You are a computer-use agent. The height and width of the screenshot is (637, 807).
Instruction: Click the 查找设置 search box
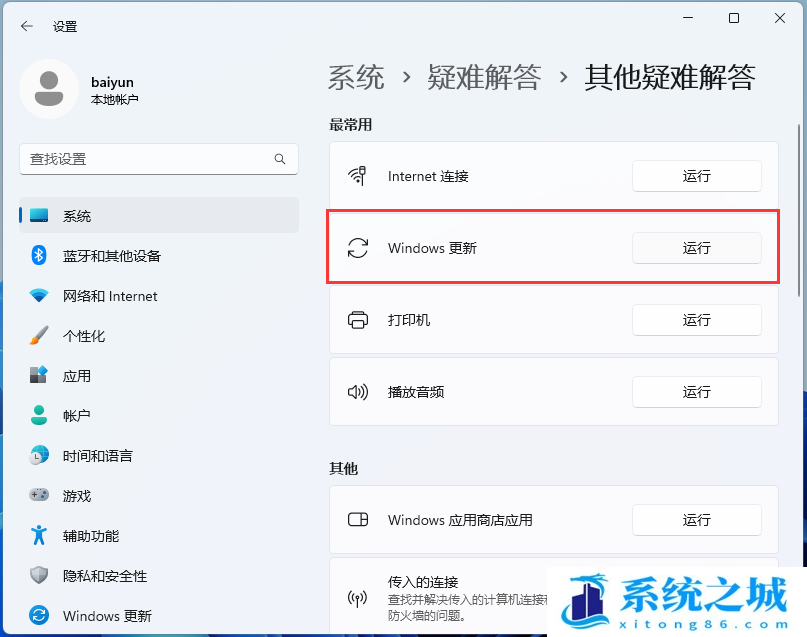pos(159,159)
